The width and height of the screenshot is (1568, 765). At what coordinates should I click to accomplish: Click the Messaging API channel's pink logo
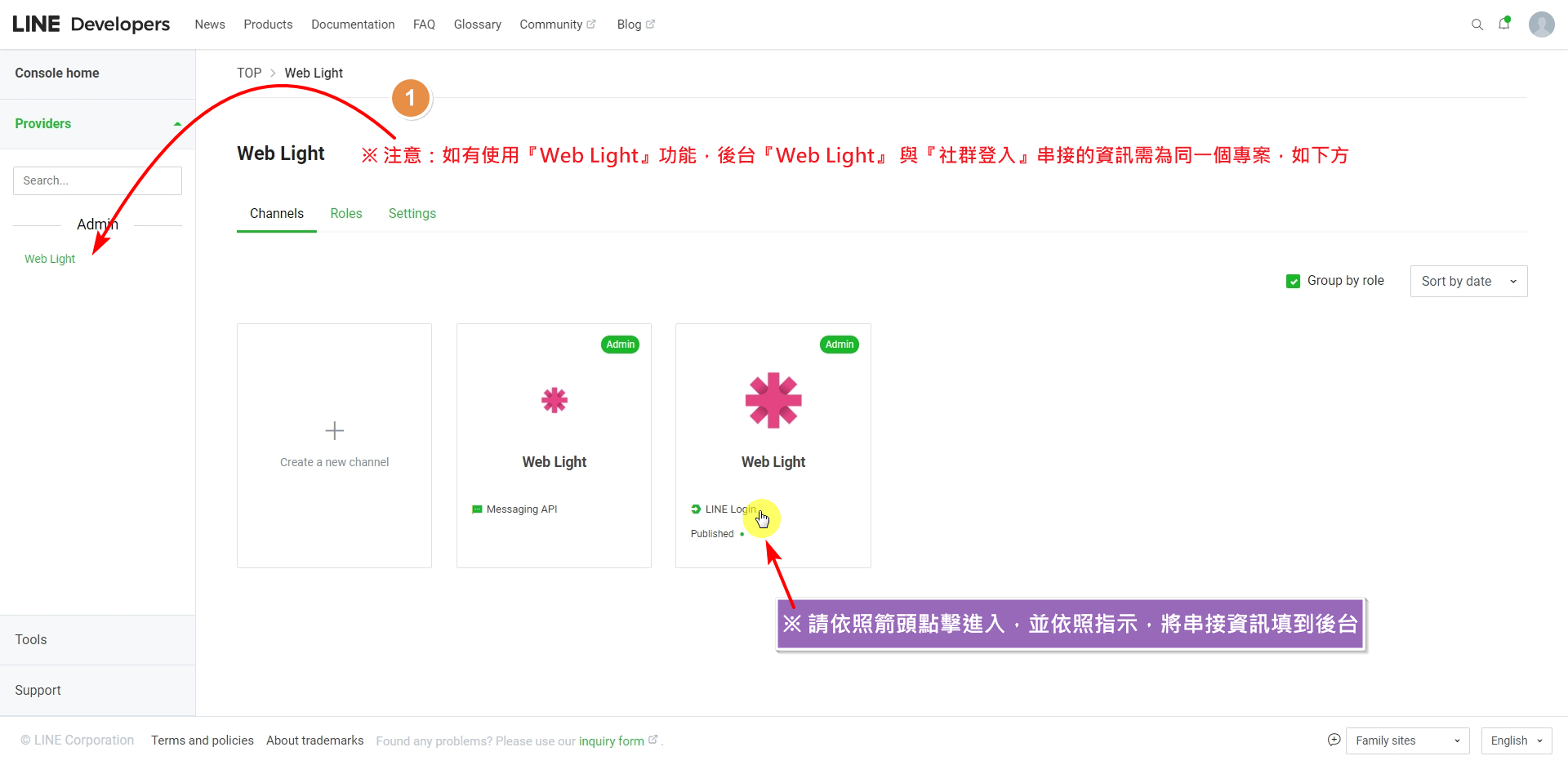pos(554,400)
